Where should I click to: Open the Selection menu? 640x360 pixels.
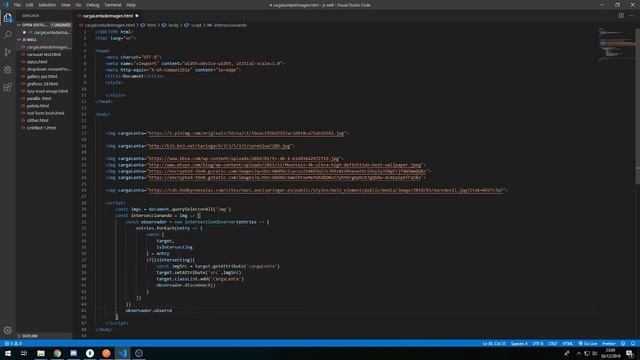coord(47,5)
